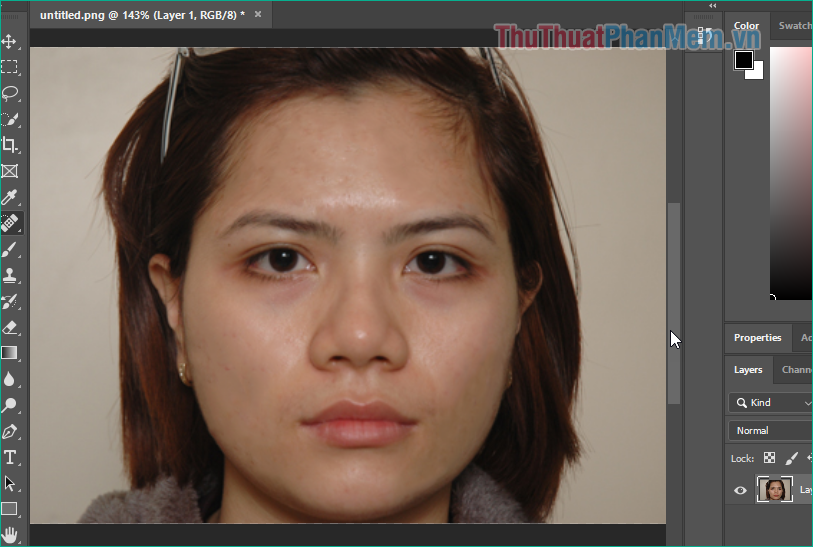Click the black foreground color swatch
The width and height of the screenshot is (813, 547).
coord(744,60)
